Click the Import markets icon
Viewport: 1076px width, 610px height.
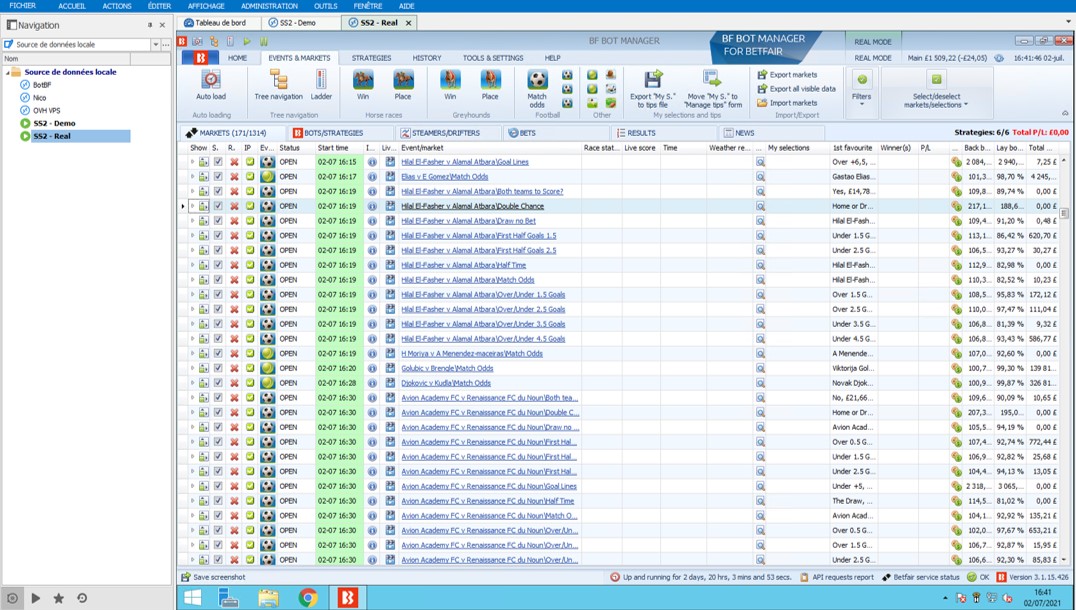(762, 103)
